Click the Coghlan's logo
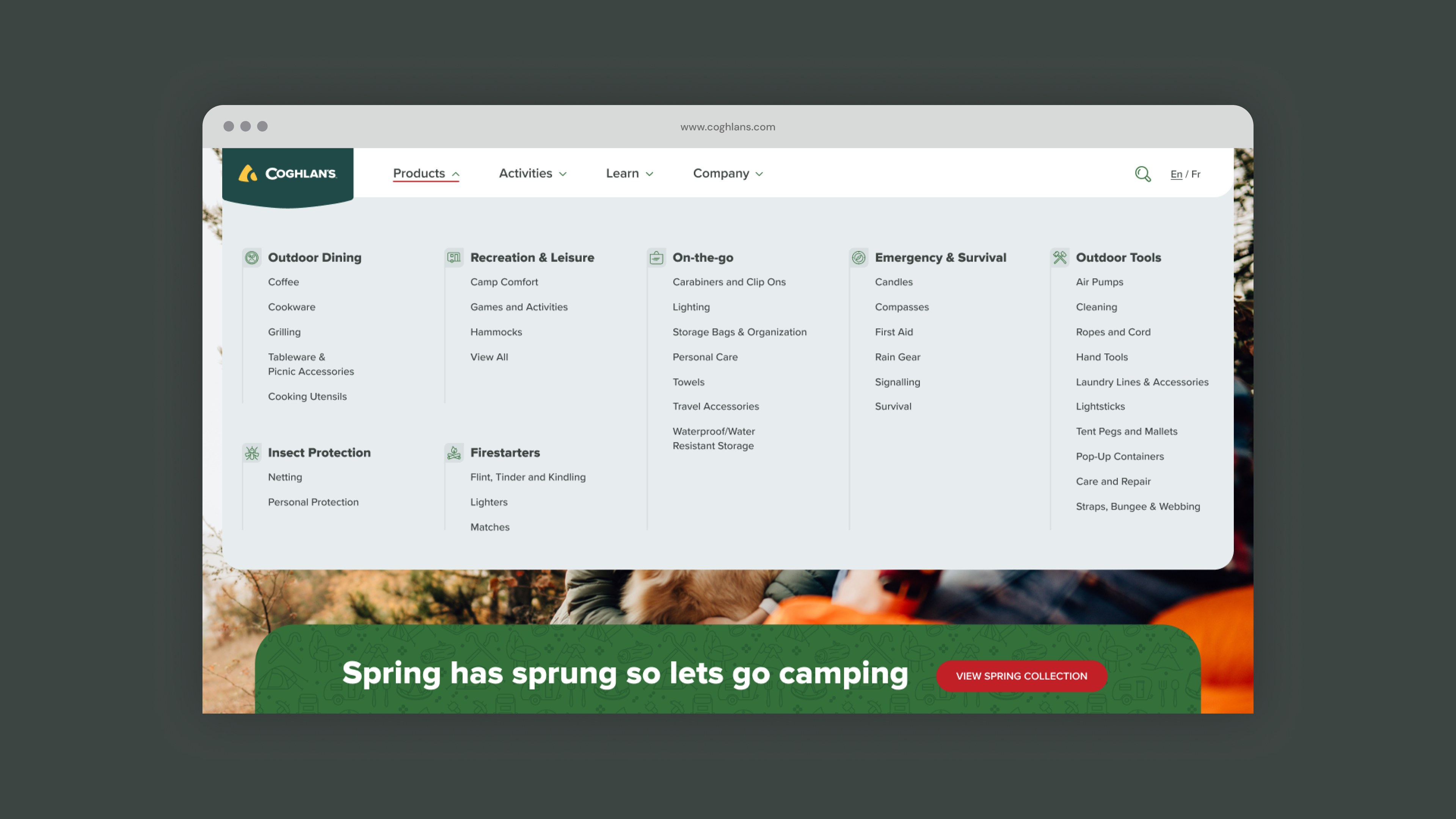1456x819 pixels. click(287, 174)
